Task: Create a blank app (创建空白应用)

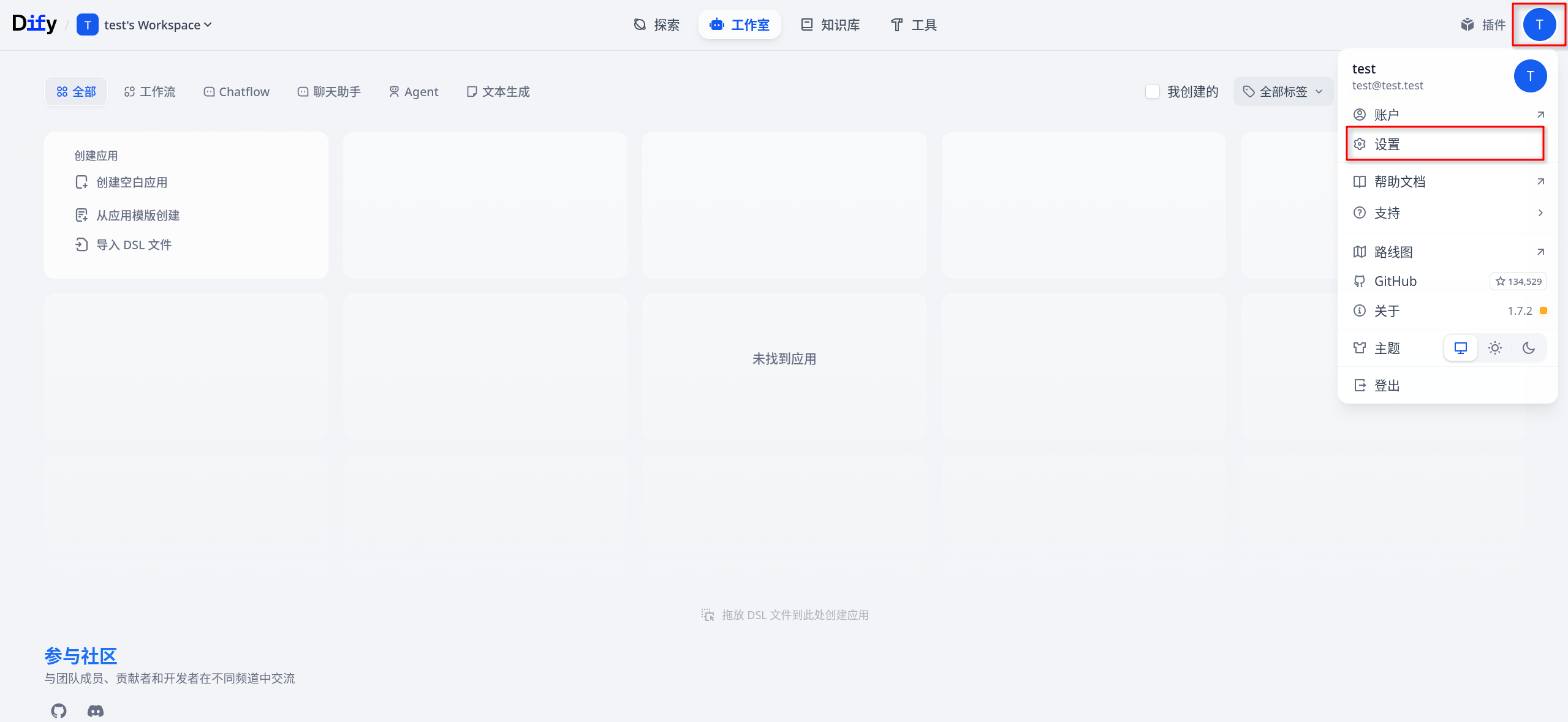Action: click(131, 182)
